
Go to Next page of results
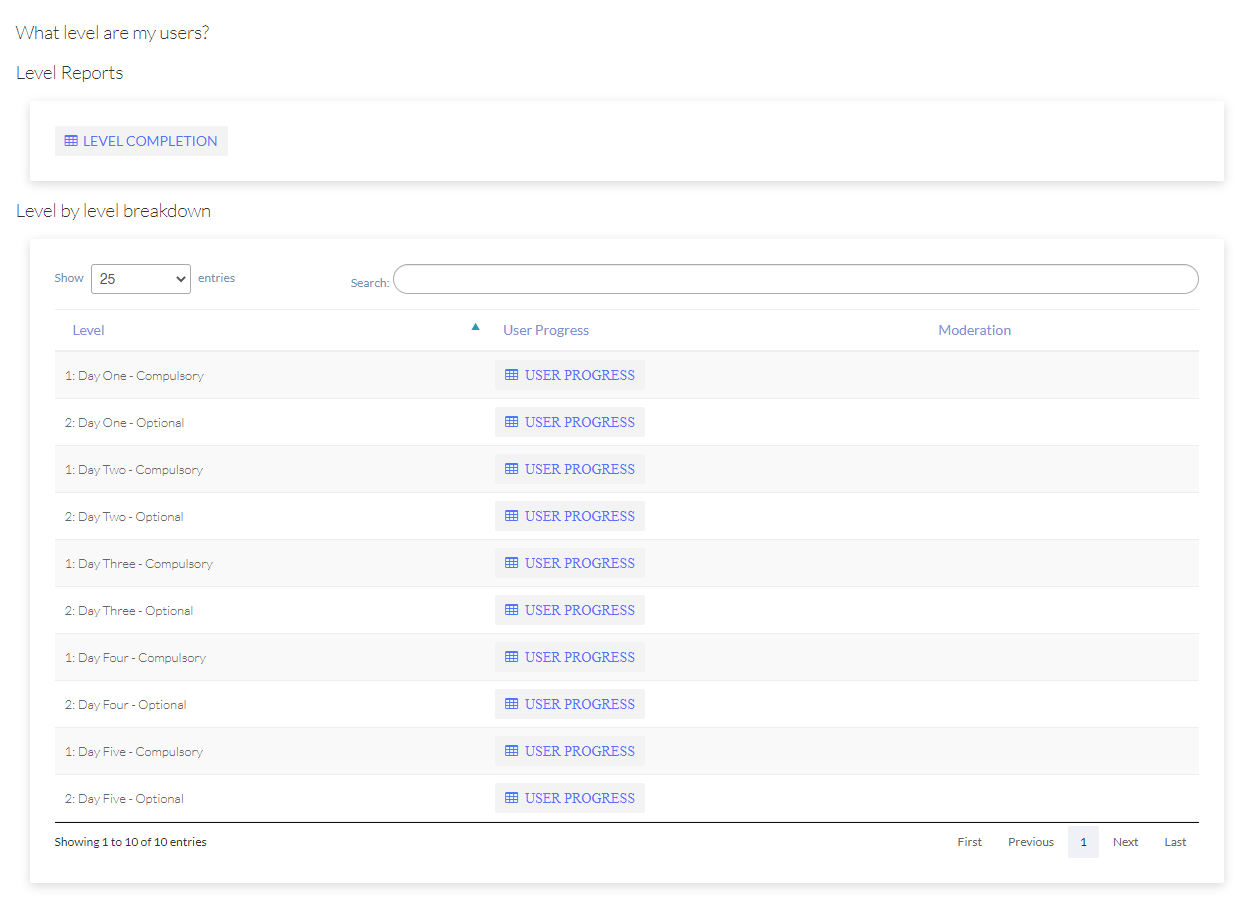1126,842
